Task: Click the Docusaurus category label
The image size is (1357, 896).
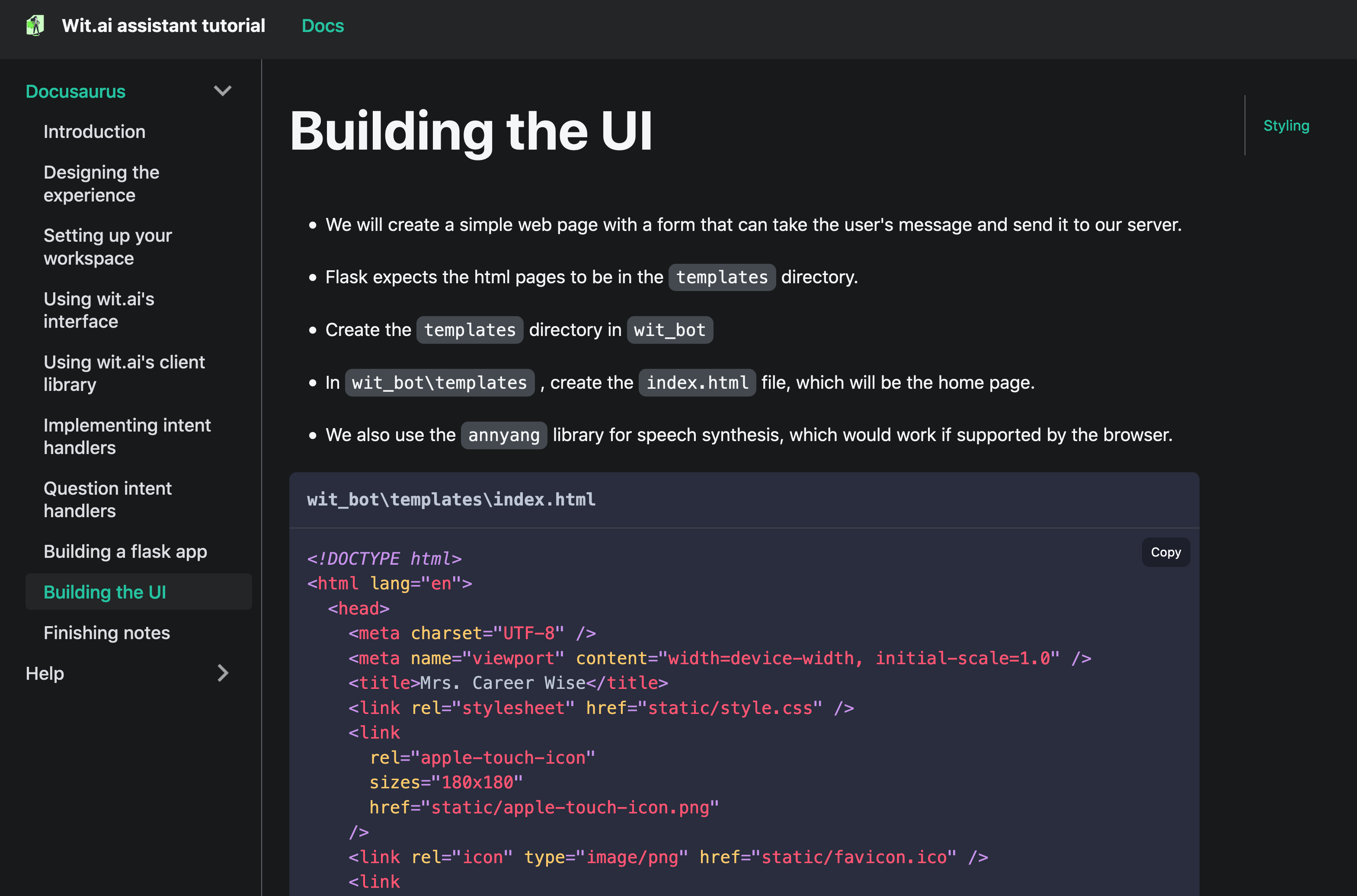Action: (75, 91)
